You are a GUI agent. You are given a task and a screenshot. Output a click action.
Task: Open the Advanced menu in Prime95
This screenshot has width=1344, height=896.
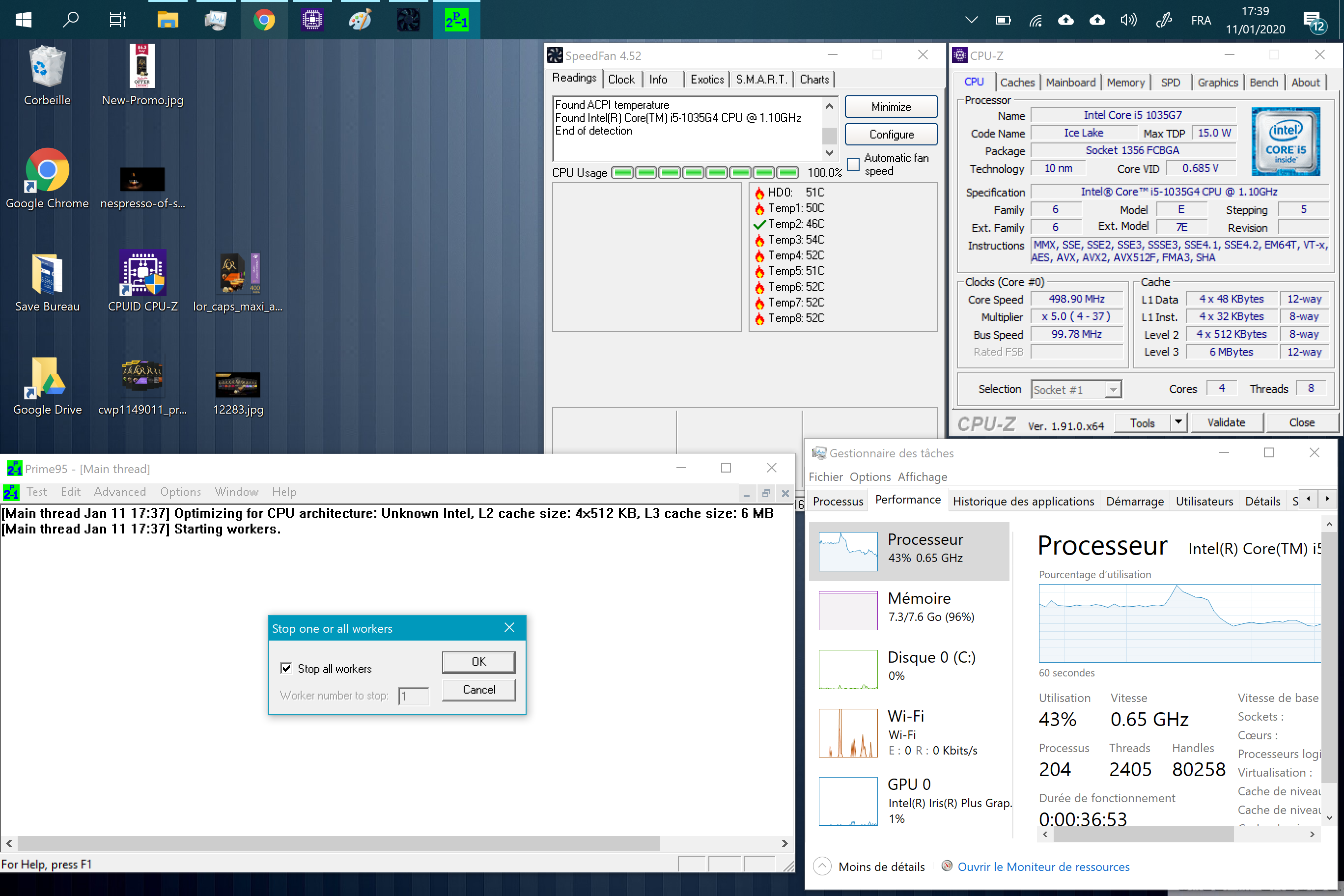(x=119, y=492)
